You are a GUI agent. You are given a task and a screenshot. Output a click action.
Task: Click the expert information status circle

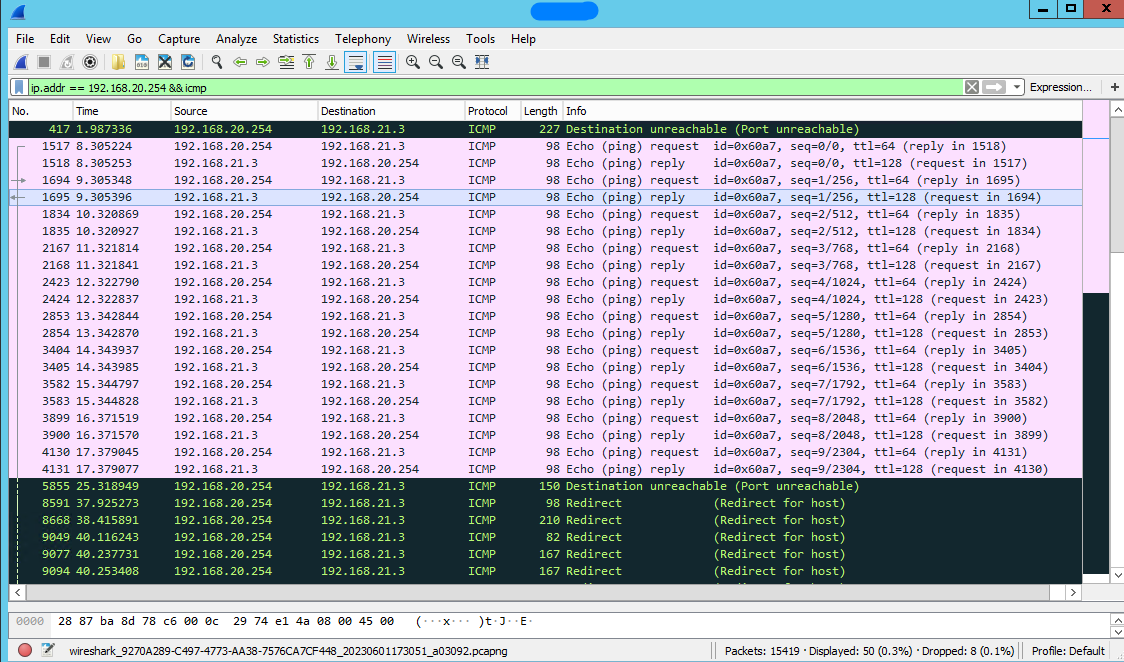(x=25, y=651)
